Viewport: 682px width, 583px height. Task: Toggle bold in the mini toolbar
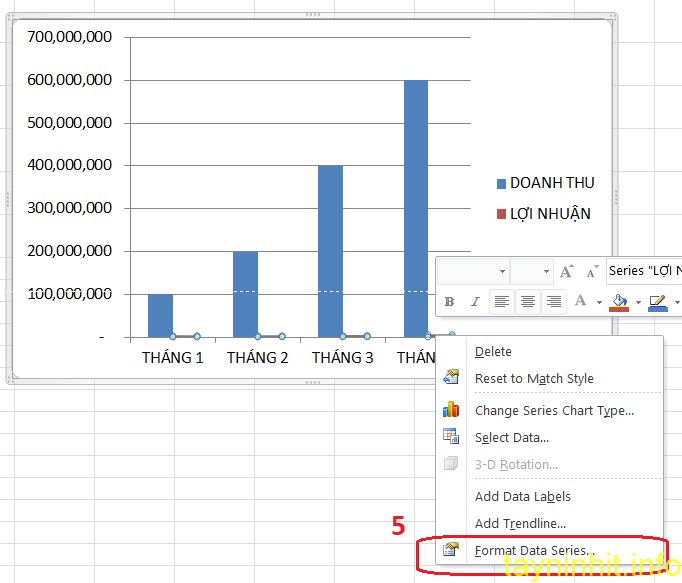(449, 302)
